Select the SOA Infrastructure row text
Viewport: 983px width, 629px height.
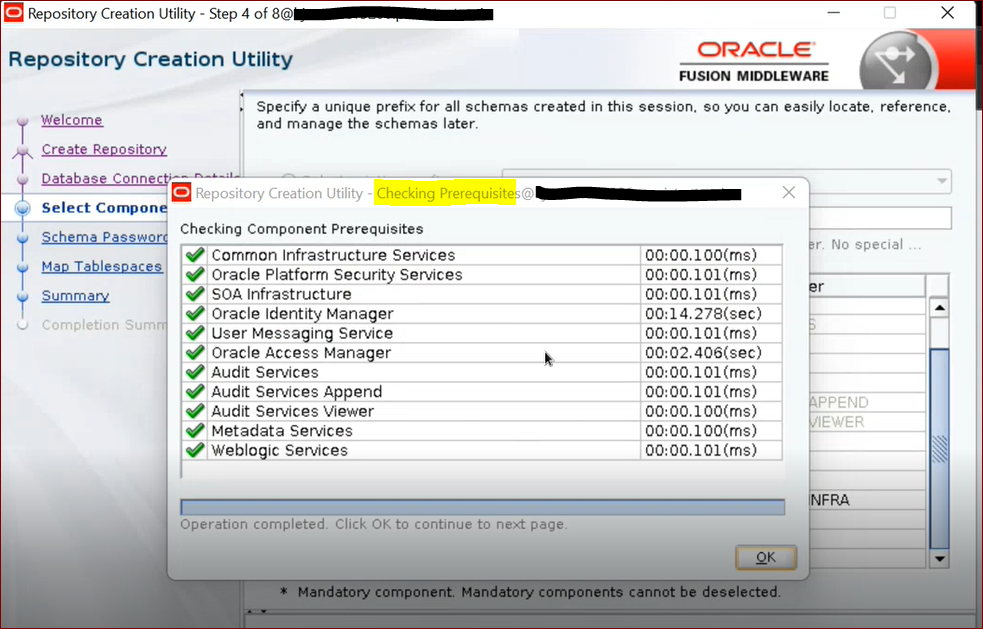pyautogui.click(x=281, y=293)
